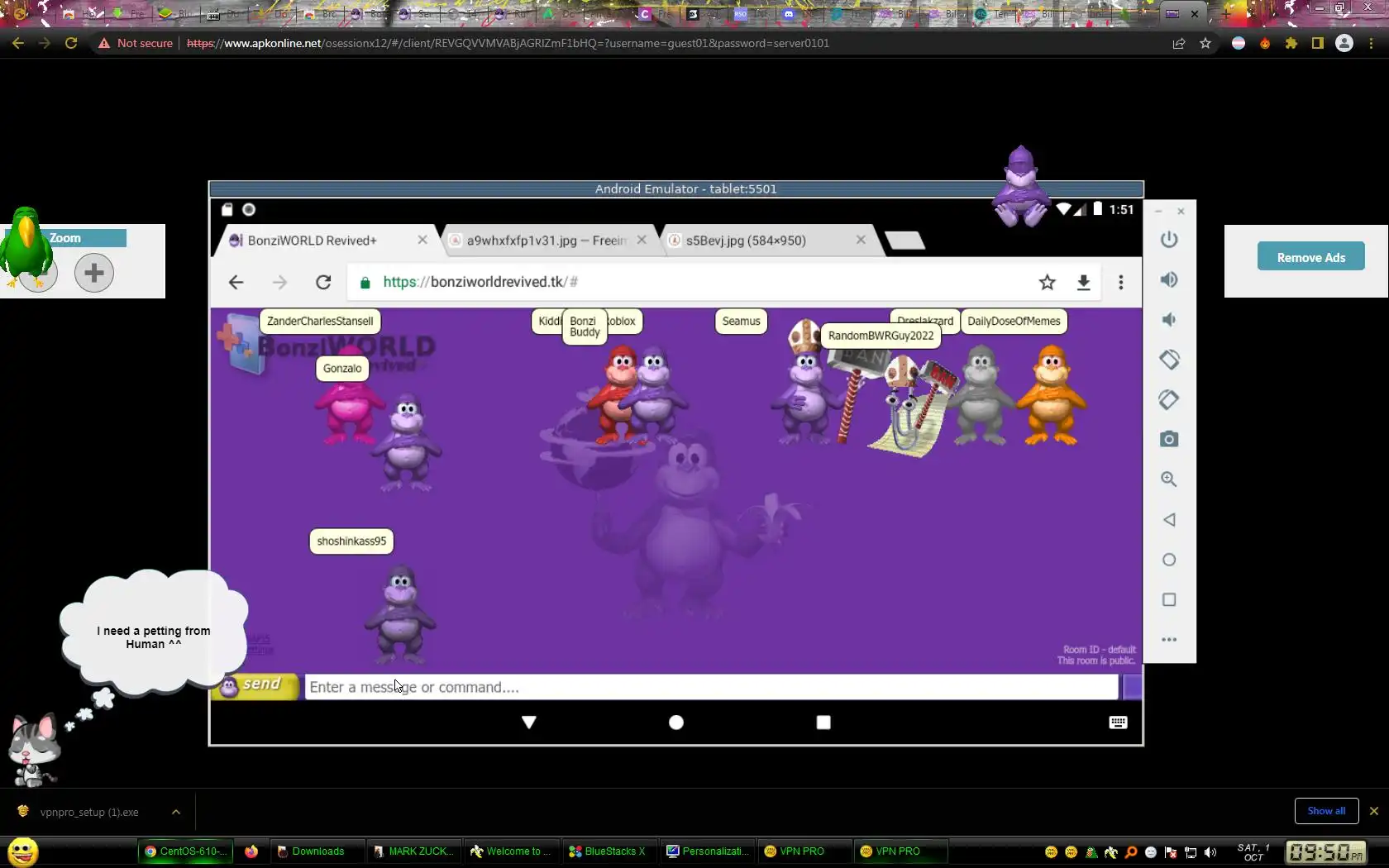Rotate emulator screen using lower rotate icon
The width and height of the screenshot is (1389, 868).
1169,399
